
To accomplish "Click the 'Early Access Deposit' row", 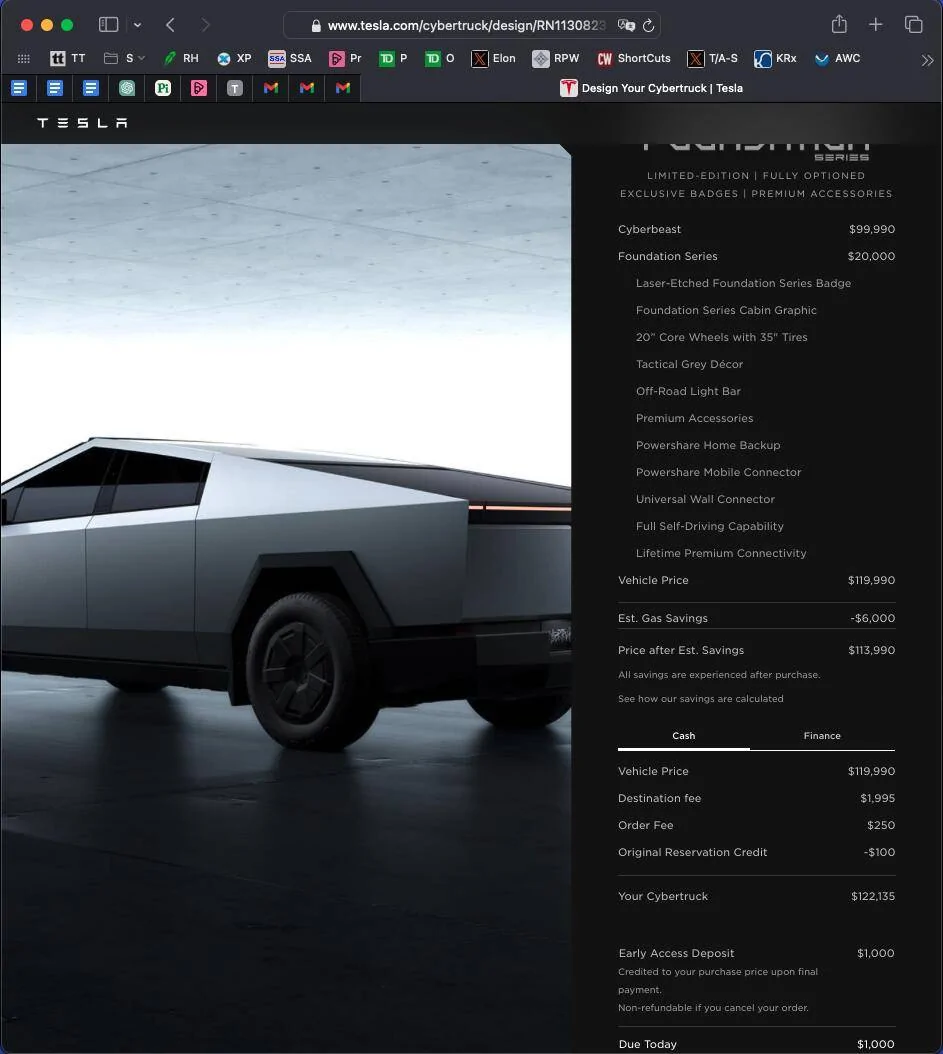I will click(756, 953).
